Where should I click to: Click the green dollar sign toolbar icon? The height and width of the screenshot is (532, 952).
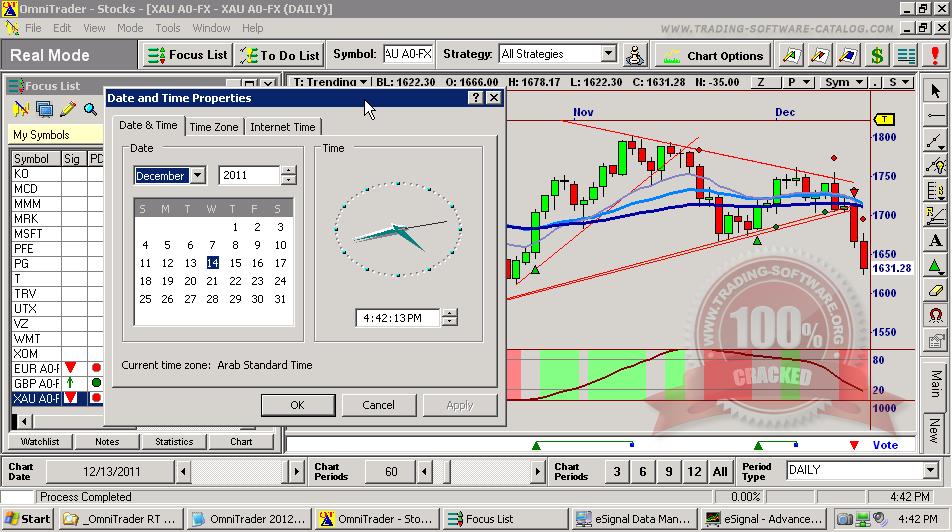pyautogui.click(x=877, y=55)
